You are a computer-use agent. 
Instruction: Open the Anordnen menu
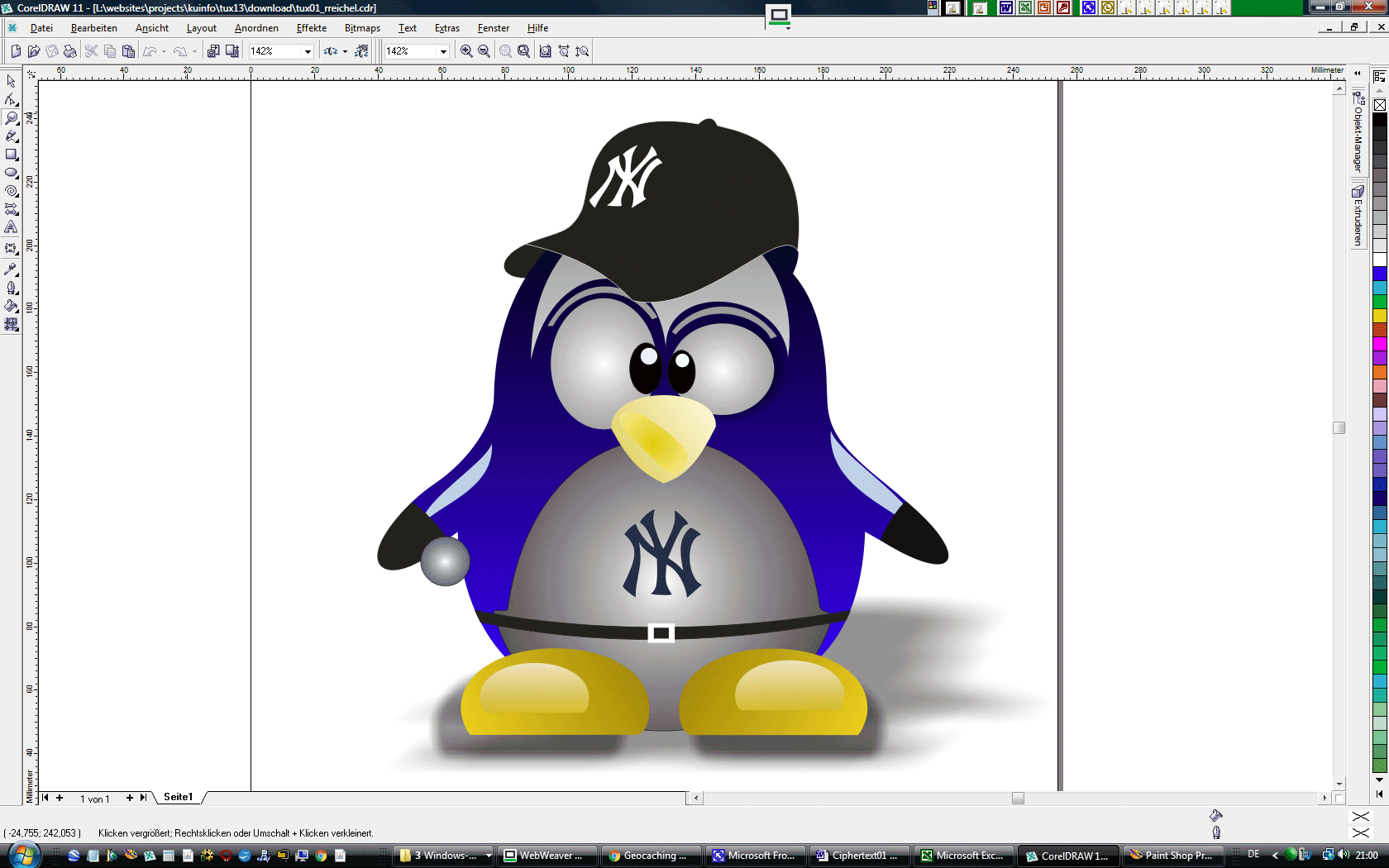[256, 28]
